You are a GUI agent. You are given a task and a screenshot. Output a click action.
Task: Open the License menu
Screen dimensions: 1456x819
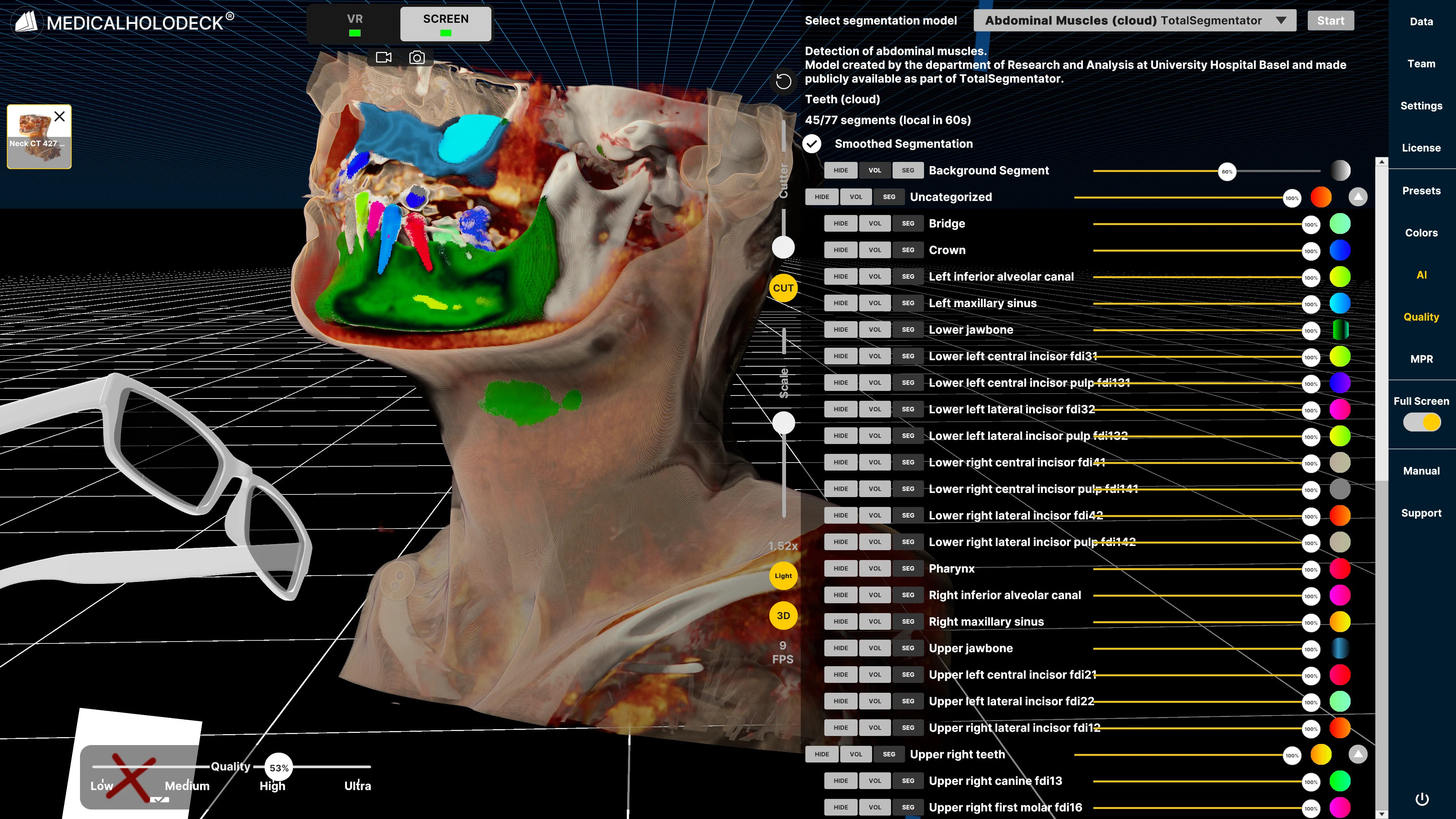[x=1421, y=147]
